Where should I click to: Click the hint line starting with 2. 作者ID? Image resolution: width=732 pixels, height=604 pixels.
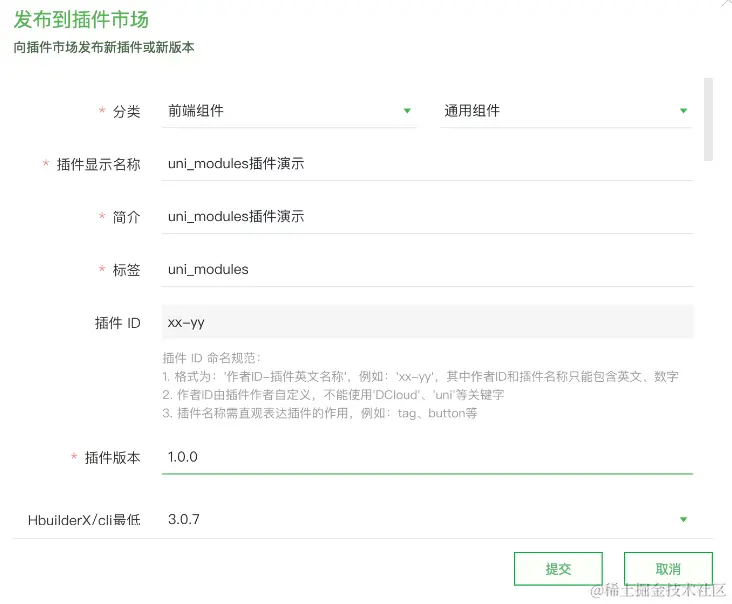tap(333, 395)
